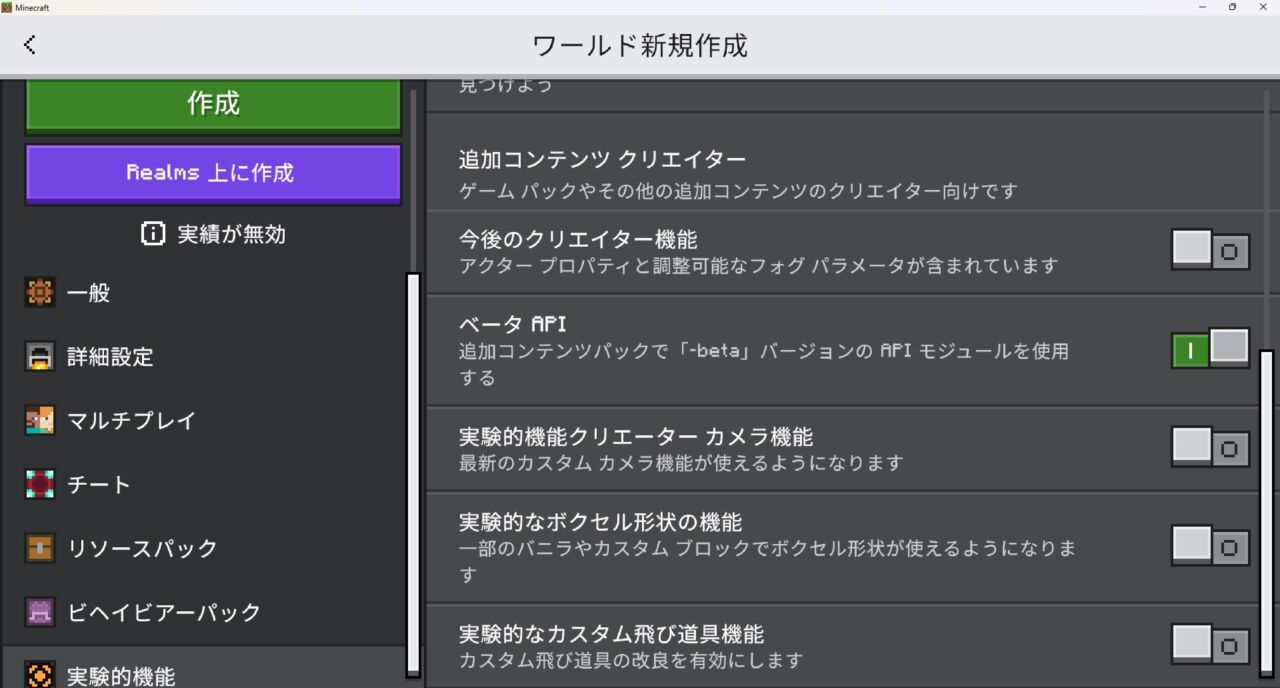Click the sidebar vertical scrollbar
Screen dimensions: 1280x688
(413, 474)
